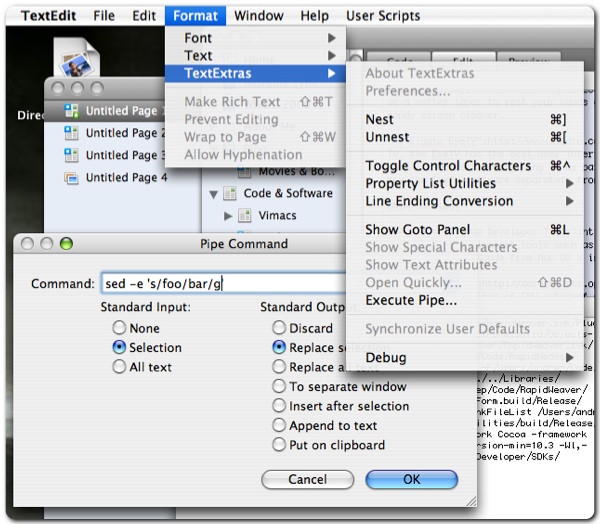600x524 pixels.
Task: Open the Window menu in the menu bar
Action: (x=259, y=16)
